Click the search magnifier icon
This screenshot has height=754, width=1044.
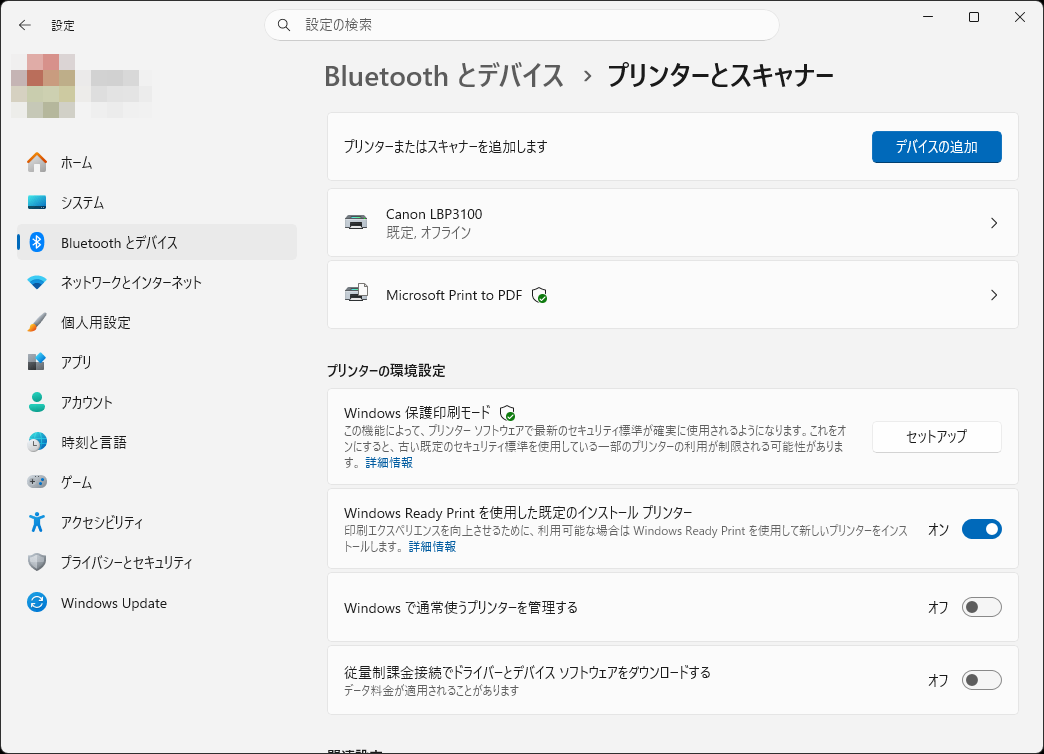tap(284, 25)
